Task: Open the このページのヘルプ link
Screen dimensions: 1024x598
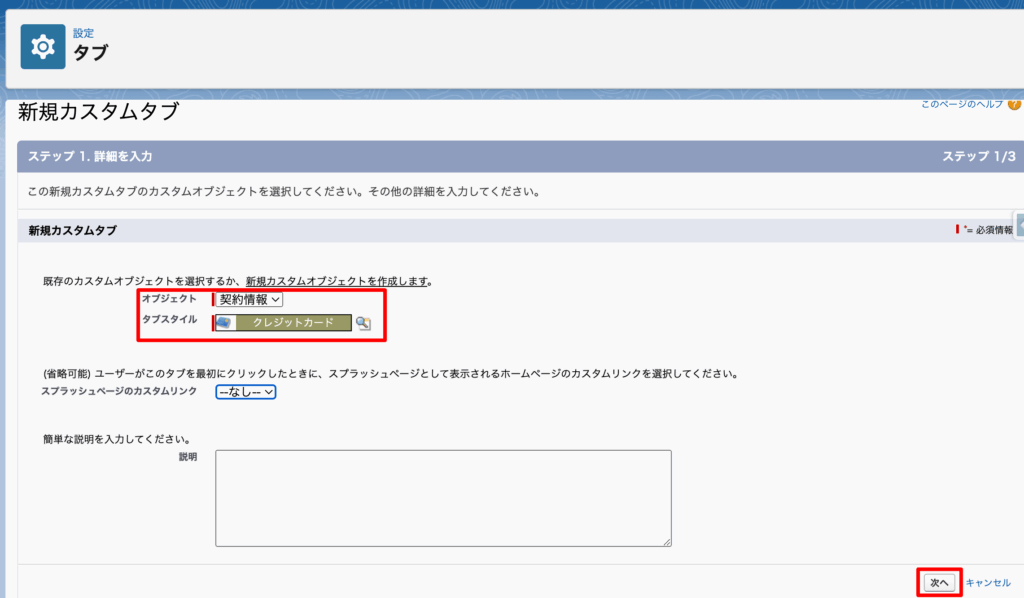Action: click(x=962, y=104)
